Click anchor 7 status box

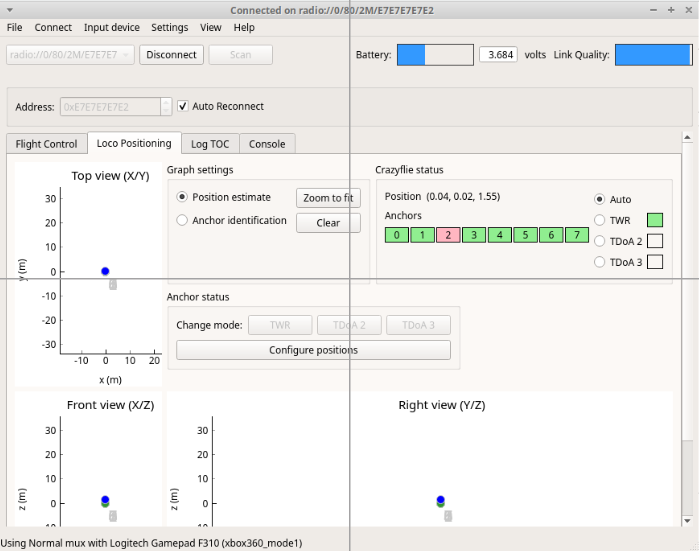point(577,236)
